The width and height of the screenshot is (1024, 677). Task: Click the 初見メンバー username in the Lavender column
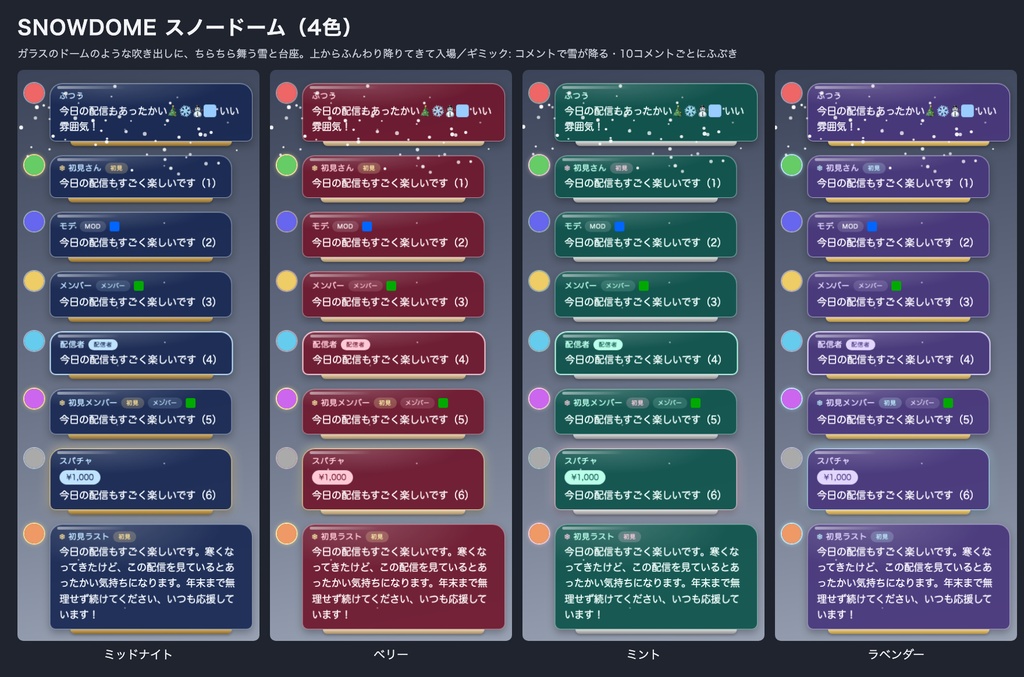coord(849,403)
